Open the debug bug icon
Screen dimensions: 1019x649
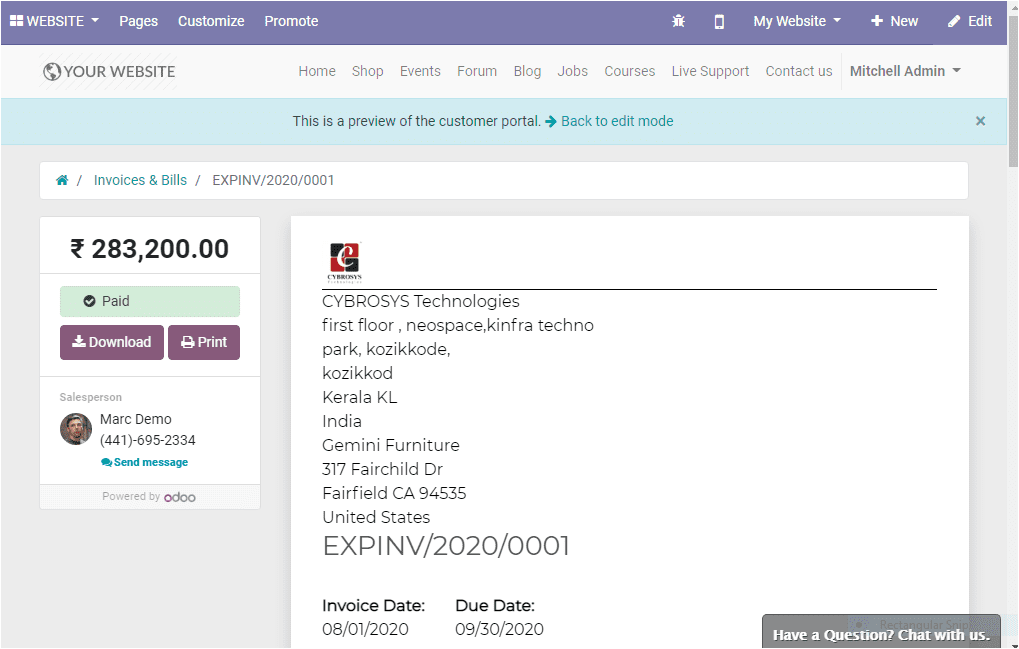click(678, 21)
